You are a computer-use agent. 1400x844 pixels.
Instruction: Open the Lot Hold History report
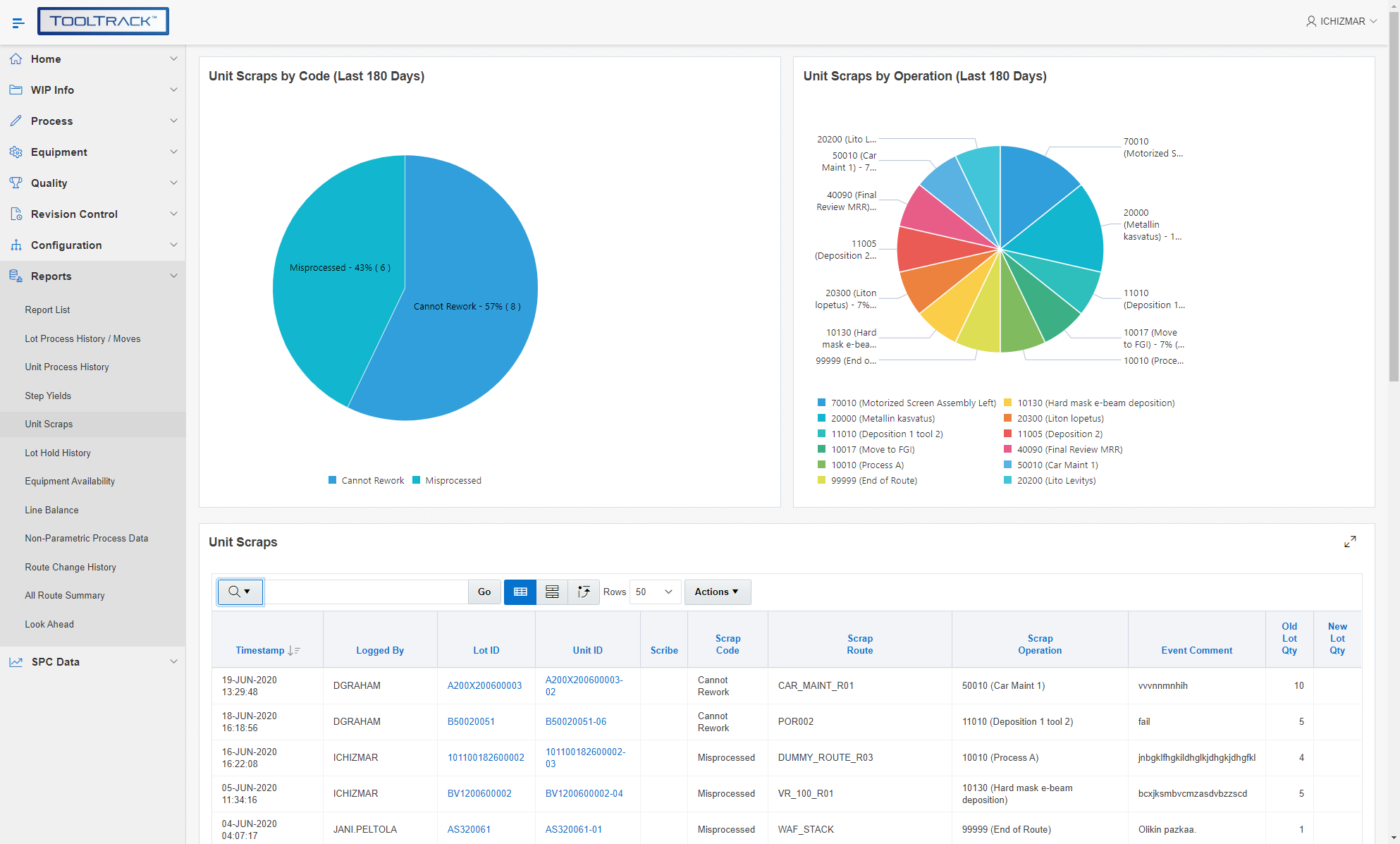(58, 453)
